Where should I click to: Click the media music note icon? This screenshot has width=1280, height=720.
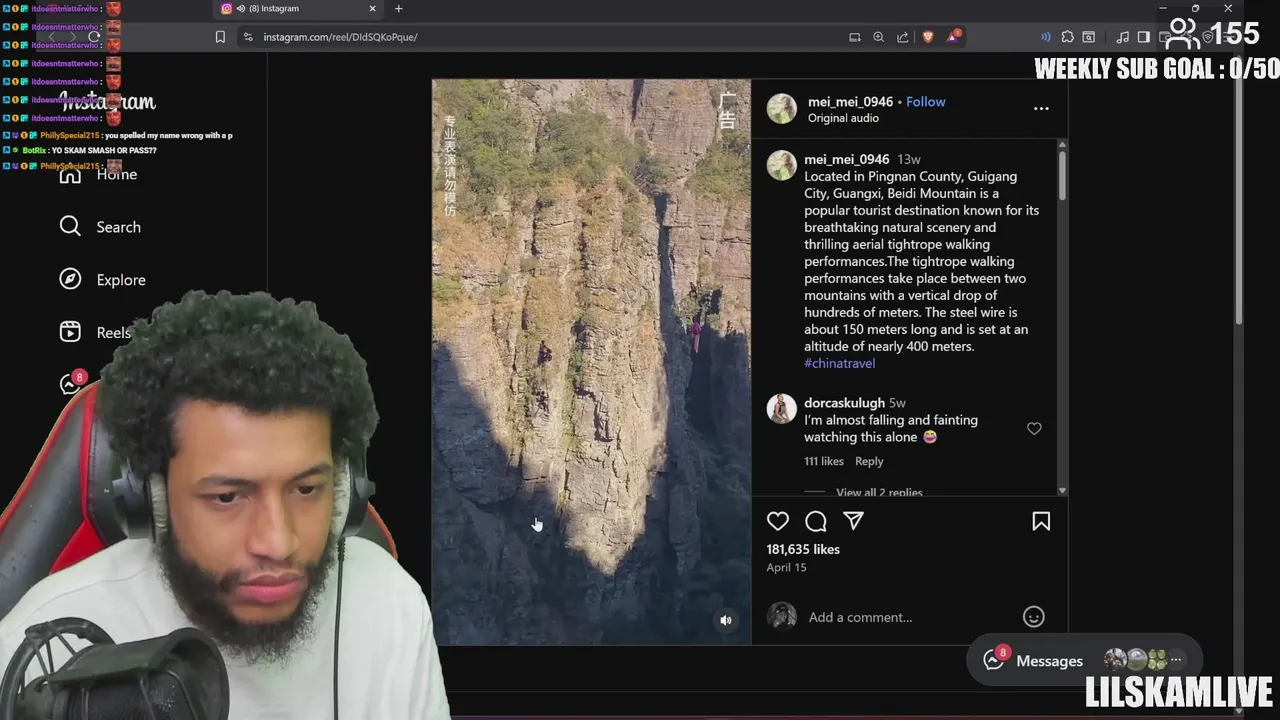1122,37
